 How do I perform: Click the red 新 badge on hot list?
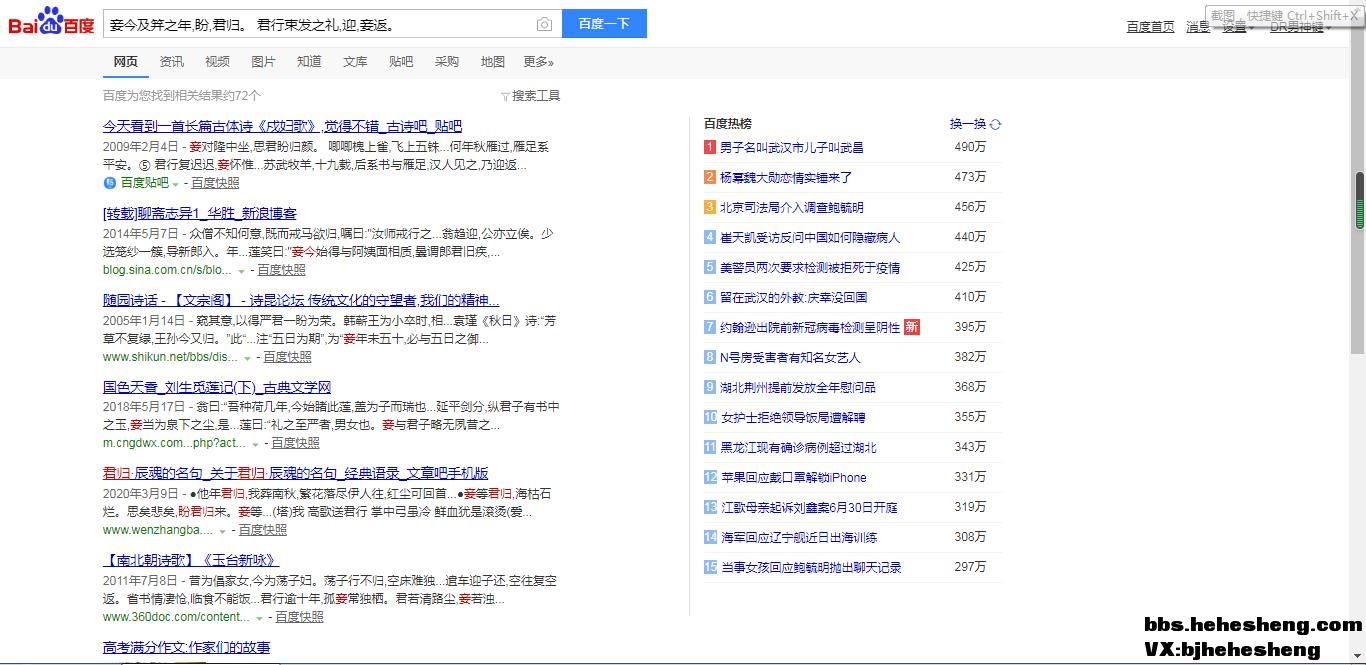click(x=911, y=327)
